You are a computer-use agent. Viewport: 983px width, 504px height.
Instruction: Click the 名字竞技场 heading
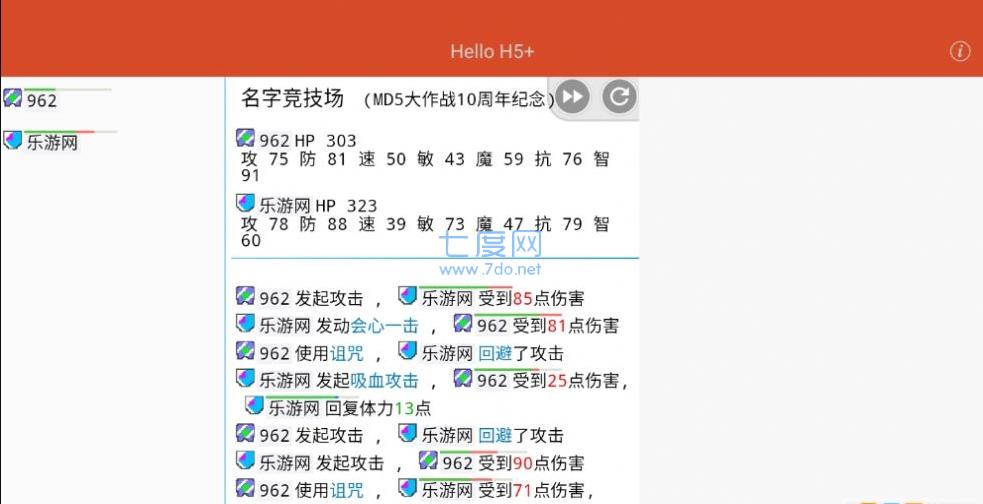coord(292,98)
